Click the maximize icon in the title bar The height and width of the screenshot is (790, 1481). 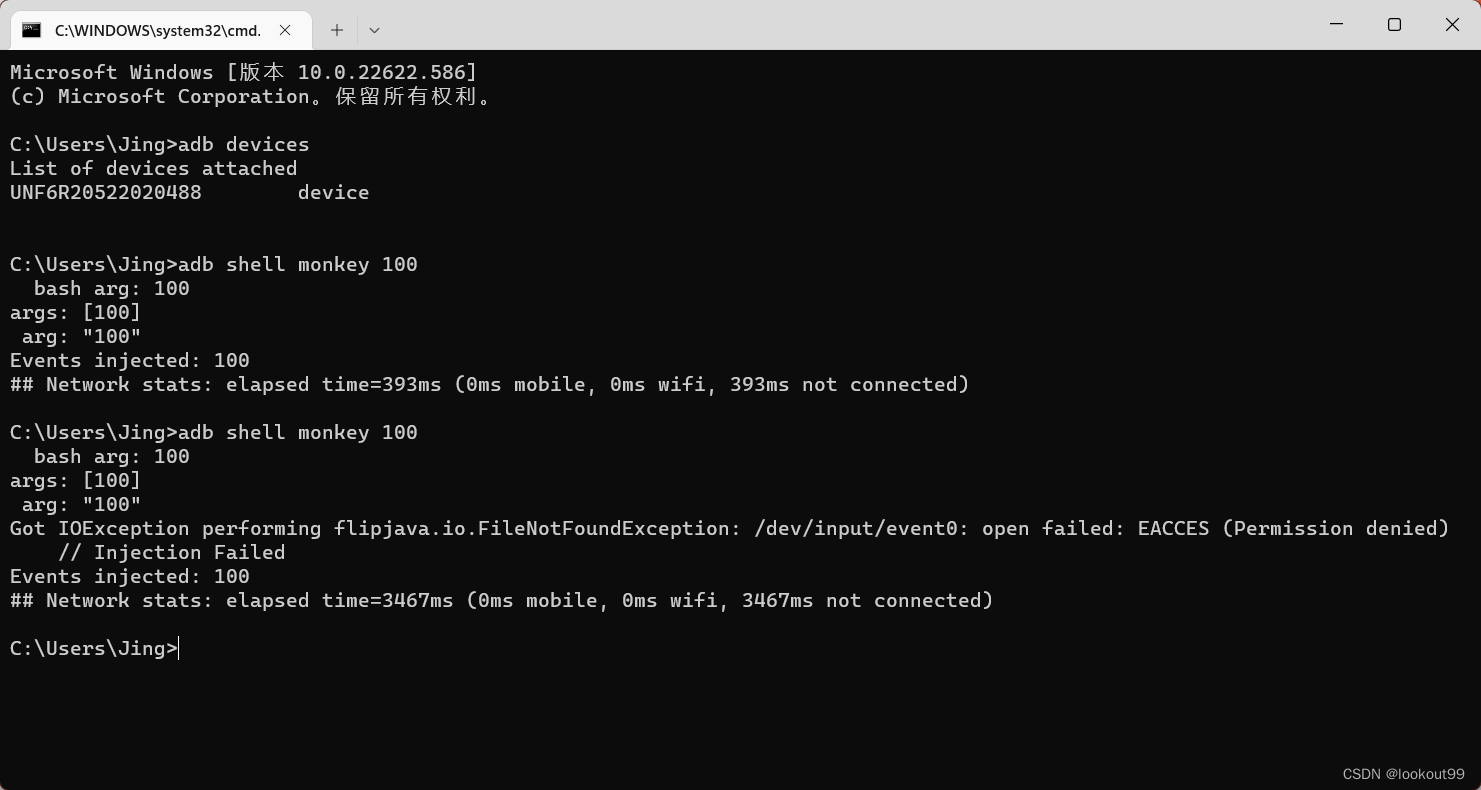click(1394, 24)
